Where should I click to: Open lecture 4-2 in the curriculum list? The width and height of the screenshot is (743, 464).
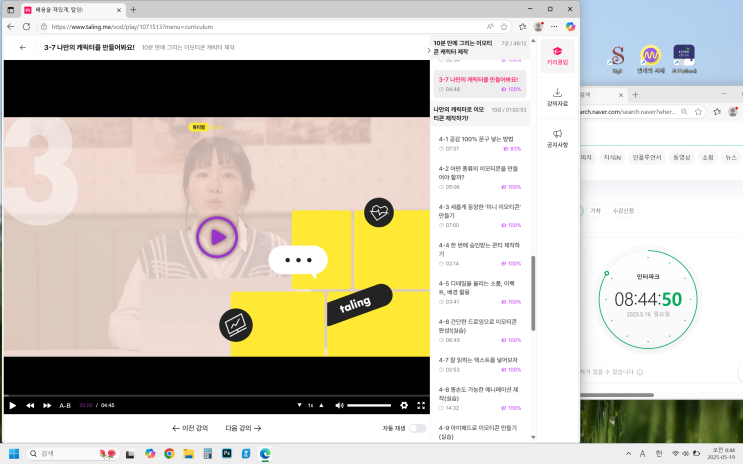click(480, 177)
